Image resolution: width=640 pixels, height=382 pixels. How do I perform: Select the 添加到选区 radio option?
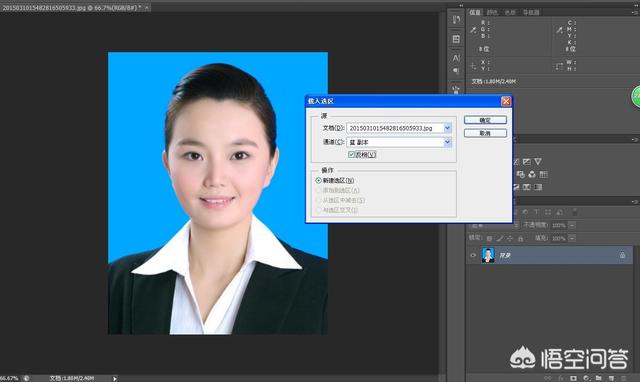[318, 190]
